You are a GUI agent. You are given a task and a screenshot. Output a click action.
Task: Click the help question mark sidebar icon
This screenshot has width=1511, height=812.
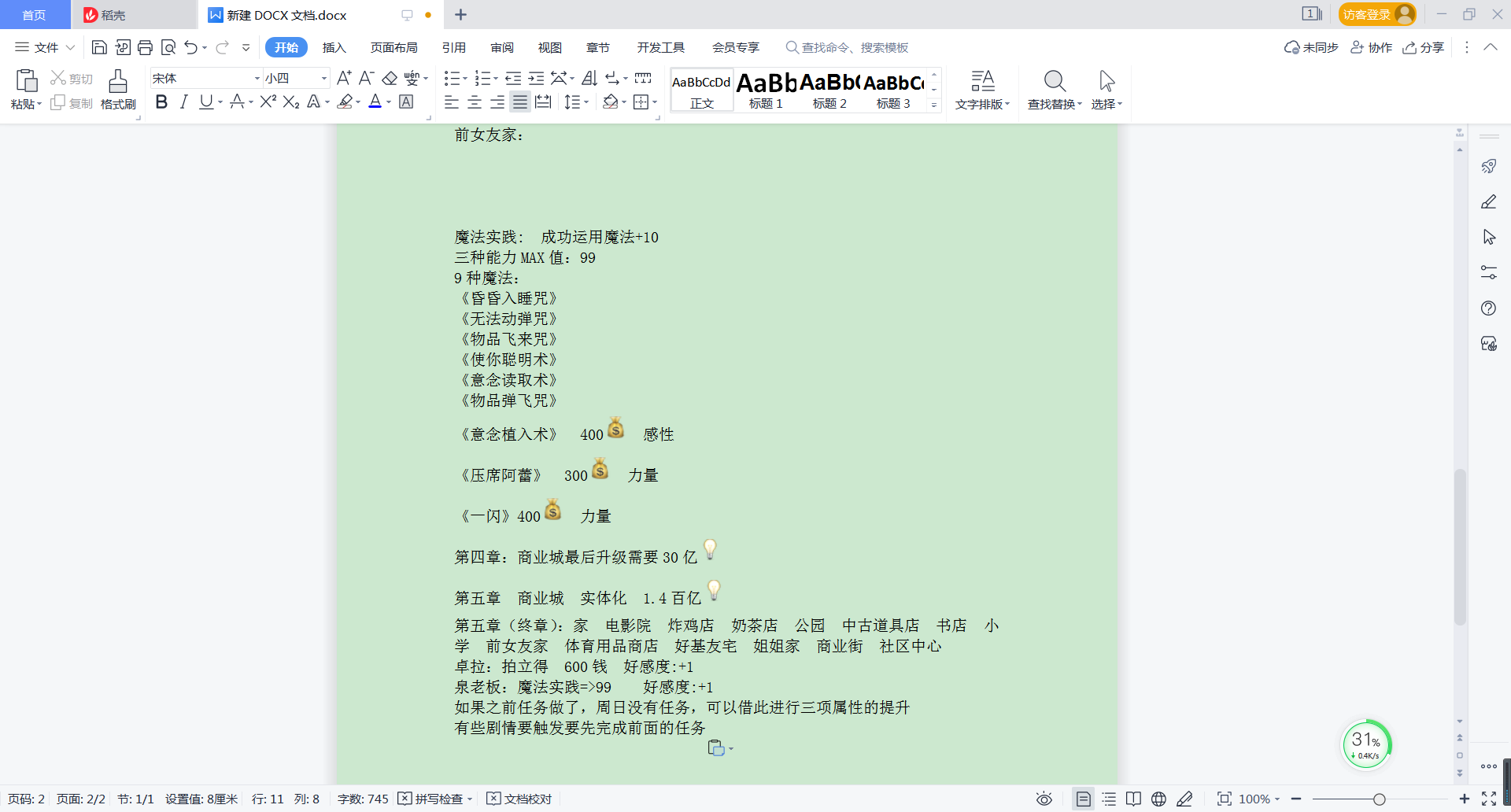coord(1488,308)
